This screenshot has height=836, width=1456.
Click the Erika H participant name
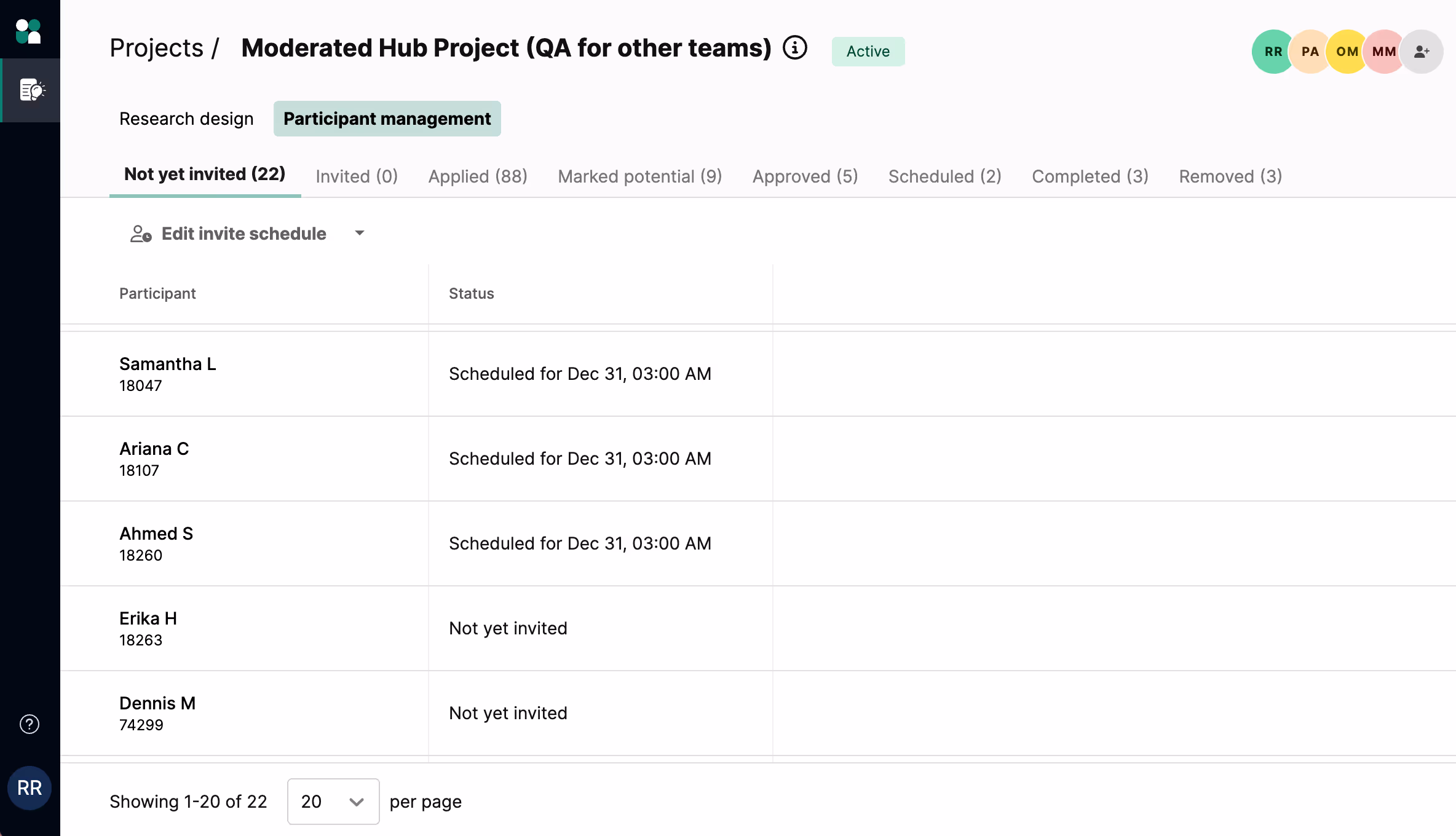pyautogui.click(x=148, y=618)
